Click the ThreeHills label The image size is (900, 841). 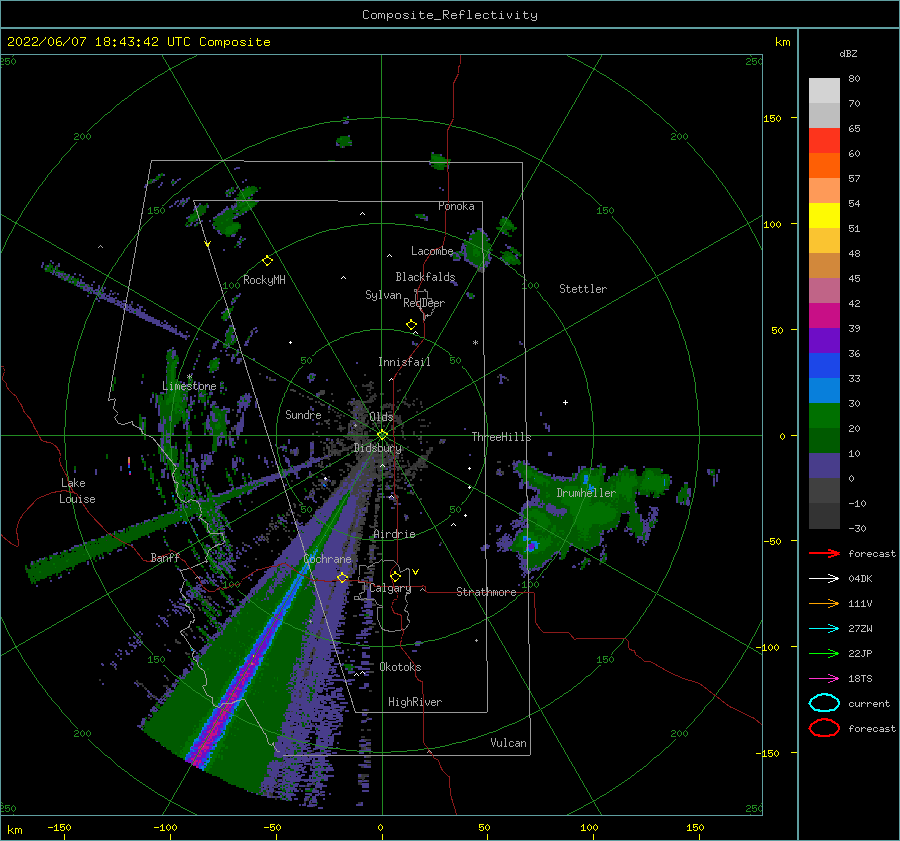click(501, 437)
